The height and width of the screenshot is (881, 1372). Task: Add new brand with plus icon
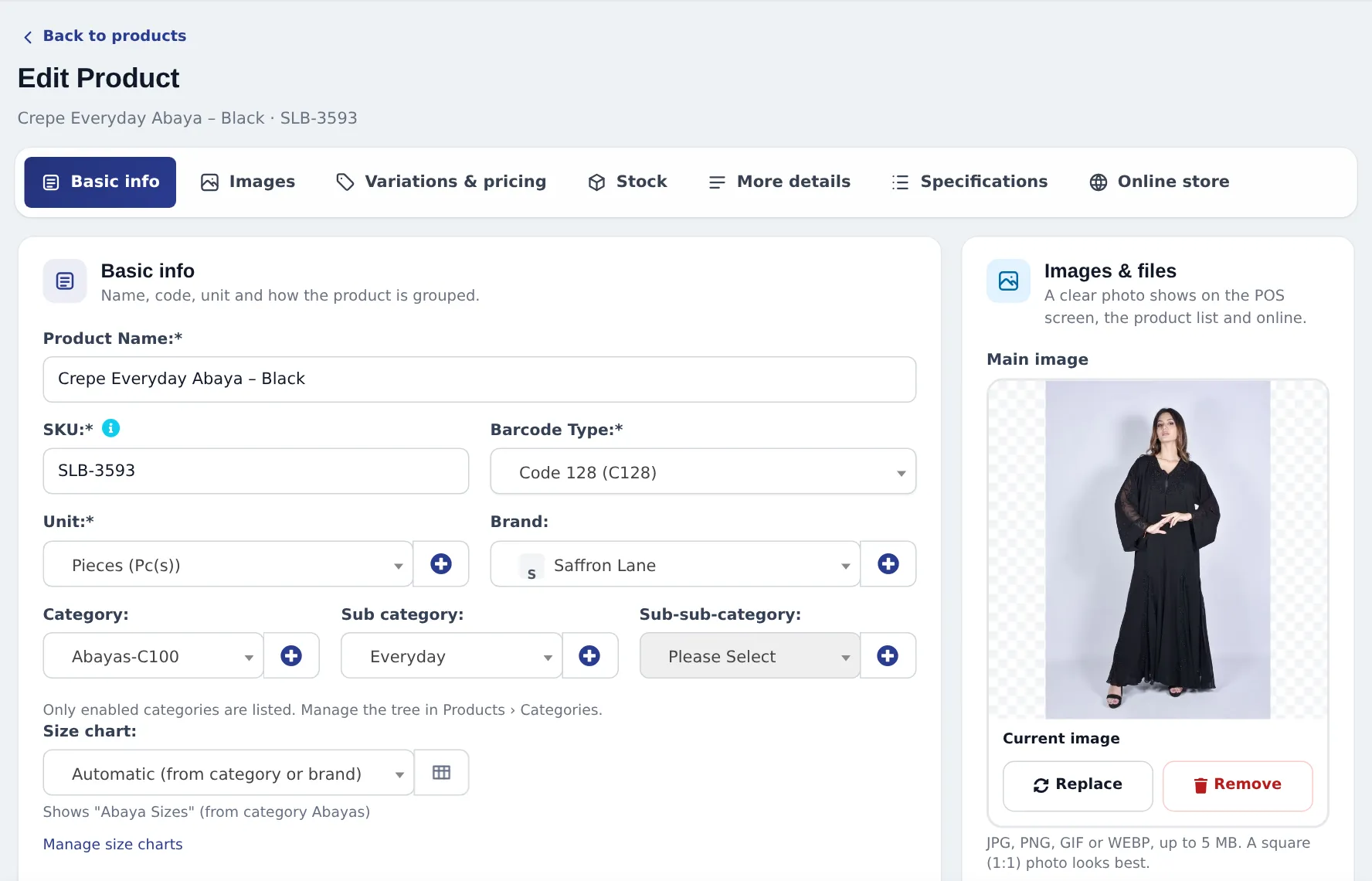[888, 564]
